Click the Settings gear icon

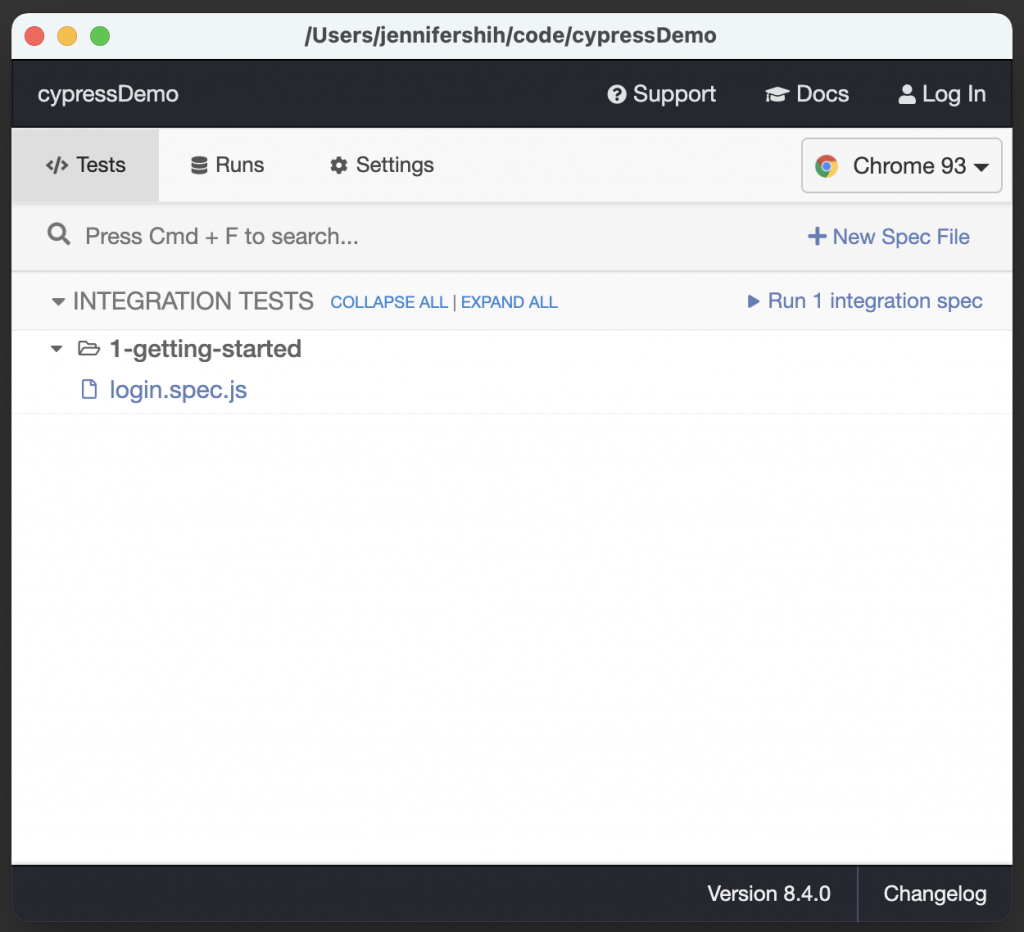pyautogui.click(x=338, y=165)
